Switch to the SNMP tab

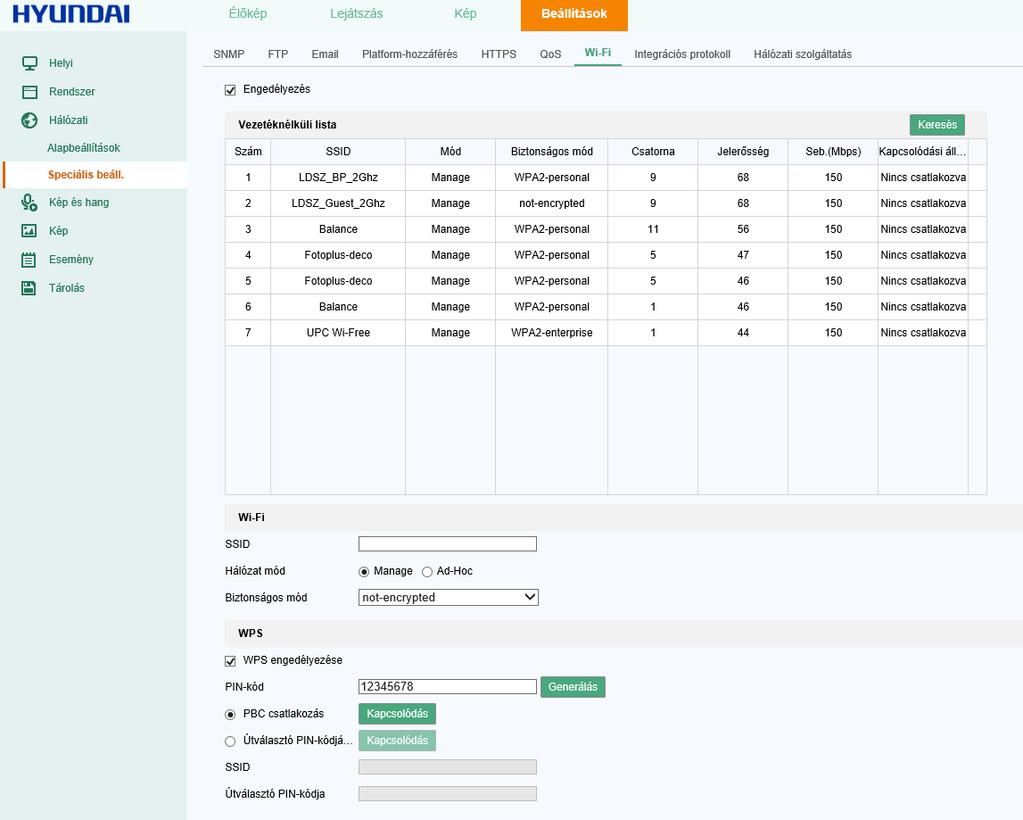point(229,54)
